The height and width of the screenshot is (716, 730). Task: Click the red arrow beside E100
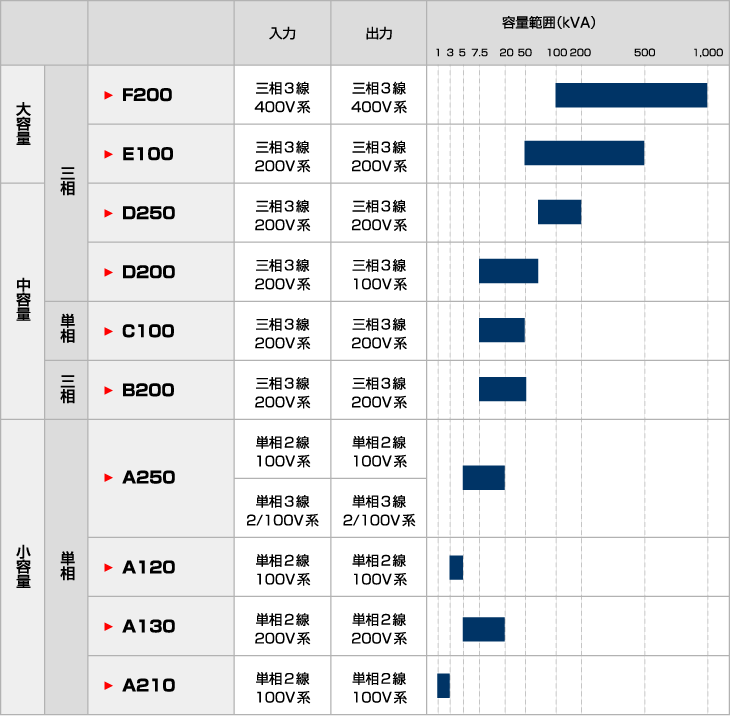pyautogui.click(x=108, y=155)
